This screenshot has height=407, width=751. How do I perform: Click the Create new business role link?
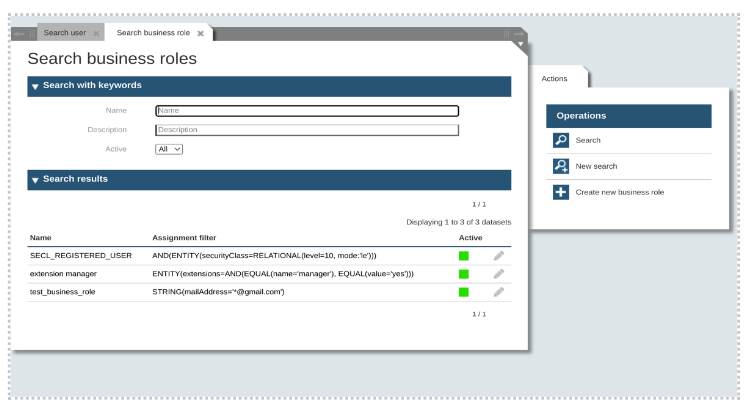(x=619, y=192)
